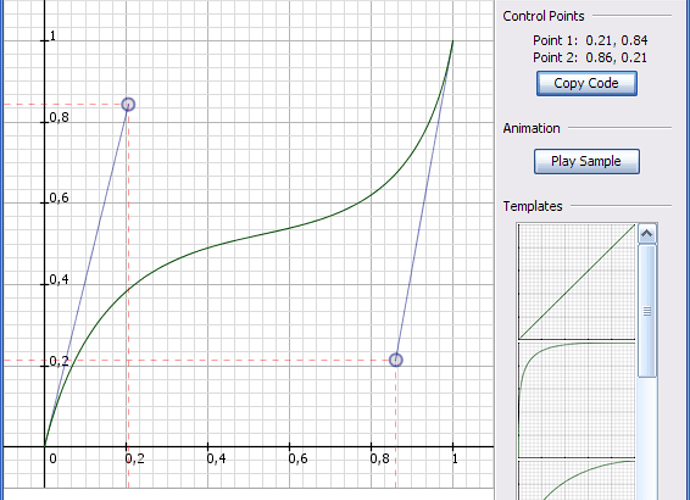The width and height of the screenshot is (690, 500).
Task: Click the Animation section heading
Action: [532, 128]
